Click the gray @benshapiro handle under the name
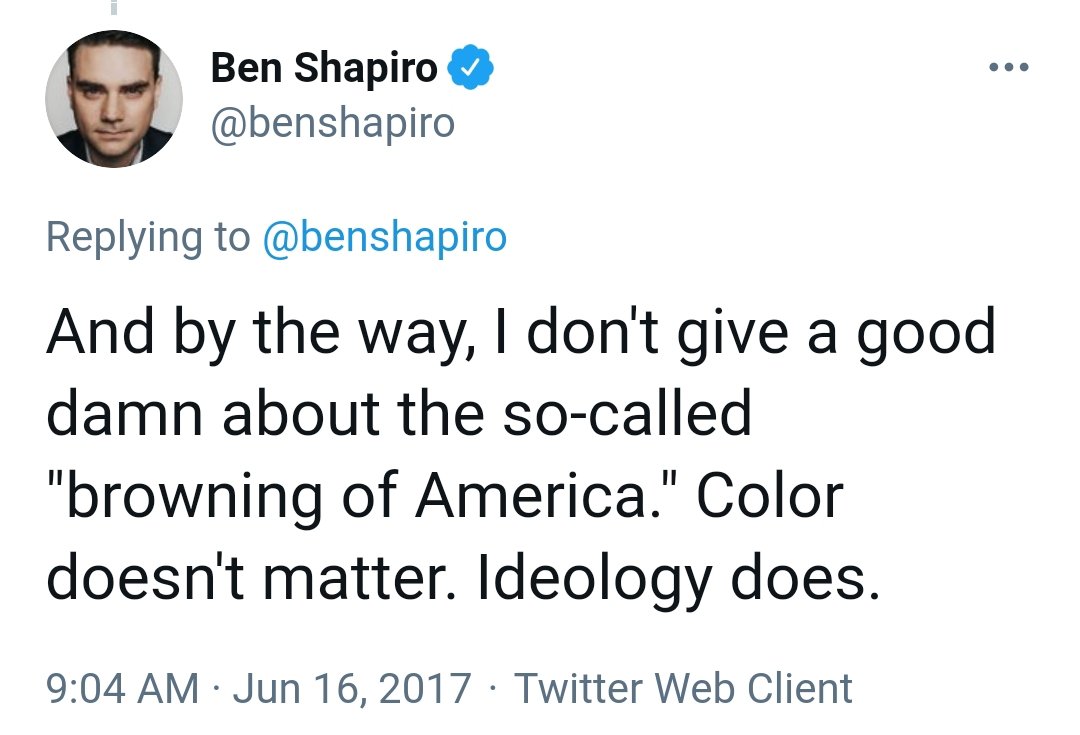The height and width of the screenshot is (735, 1080). click(x=332, y=123)
